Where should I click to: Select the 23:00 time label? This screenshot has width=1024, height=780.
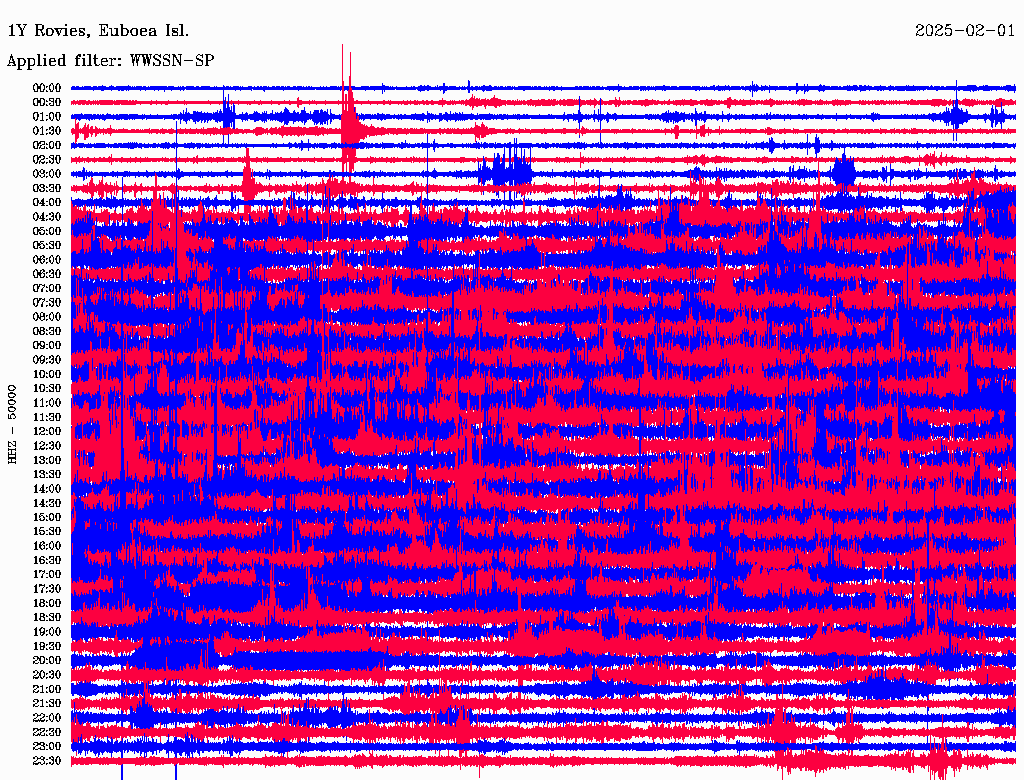(x=47, y=746)
